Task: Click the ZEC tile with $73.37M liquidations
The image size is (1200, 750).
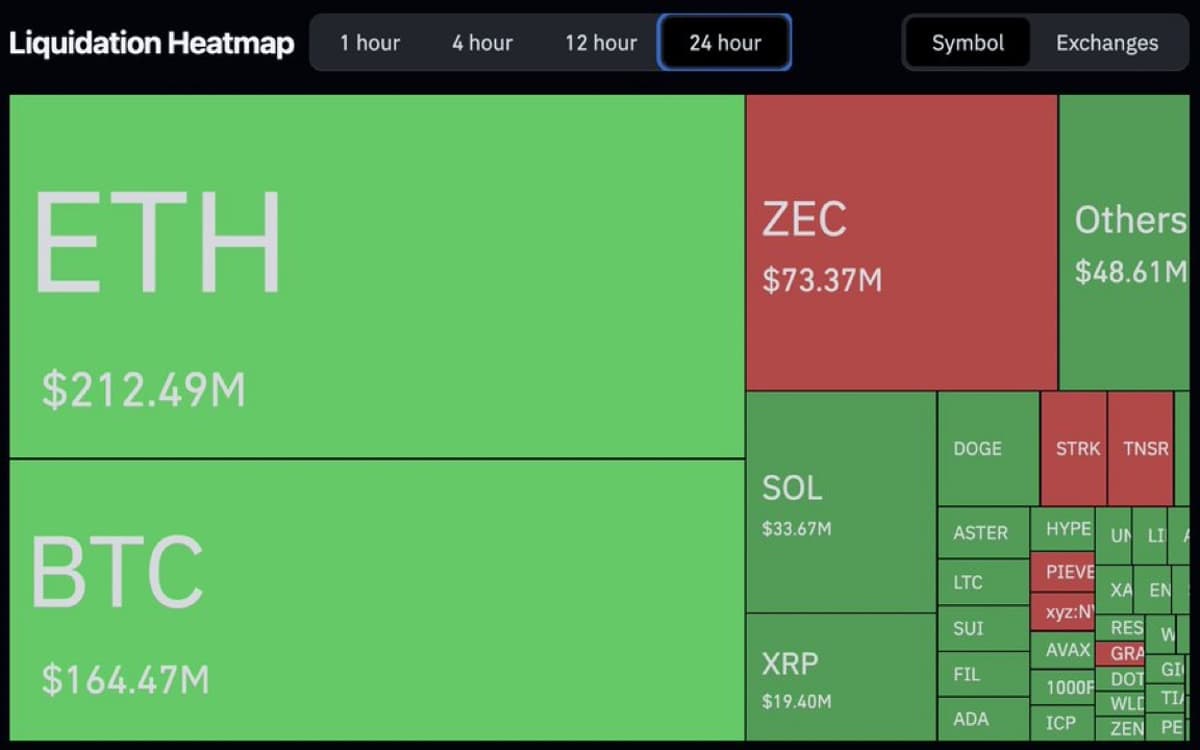Action: (x=900, y=240)
